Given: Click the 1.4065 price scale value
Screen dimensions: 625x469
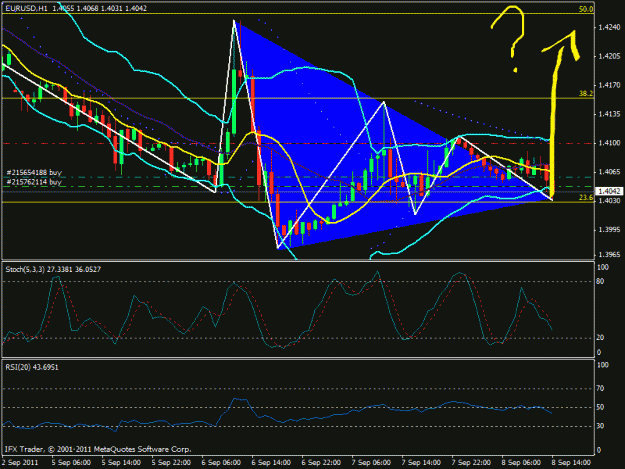Looking at the screenshot, I should point(609,172).
